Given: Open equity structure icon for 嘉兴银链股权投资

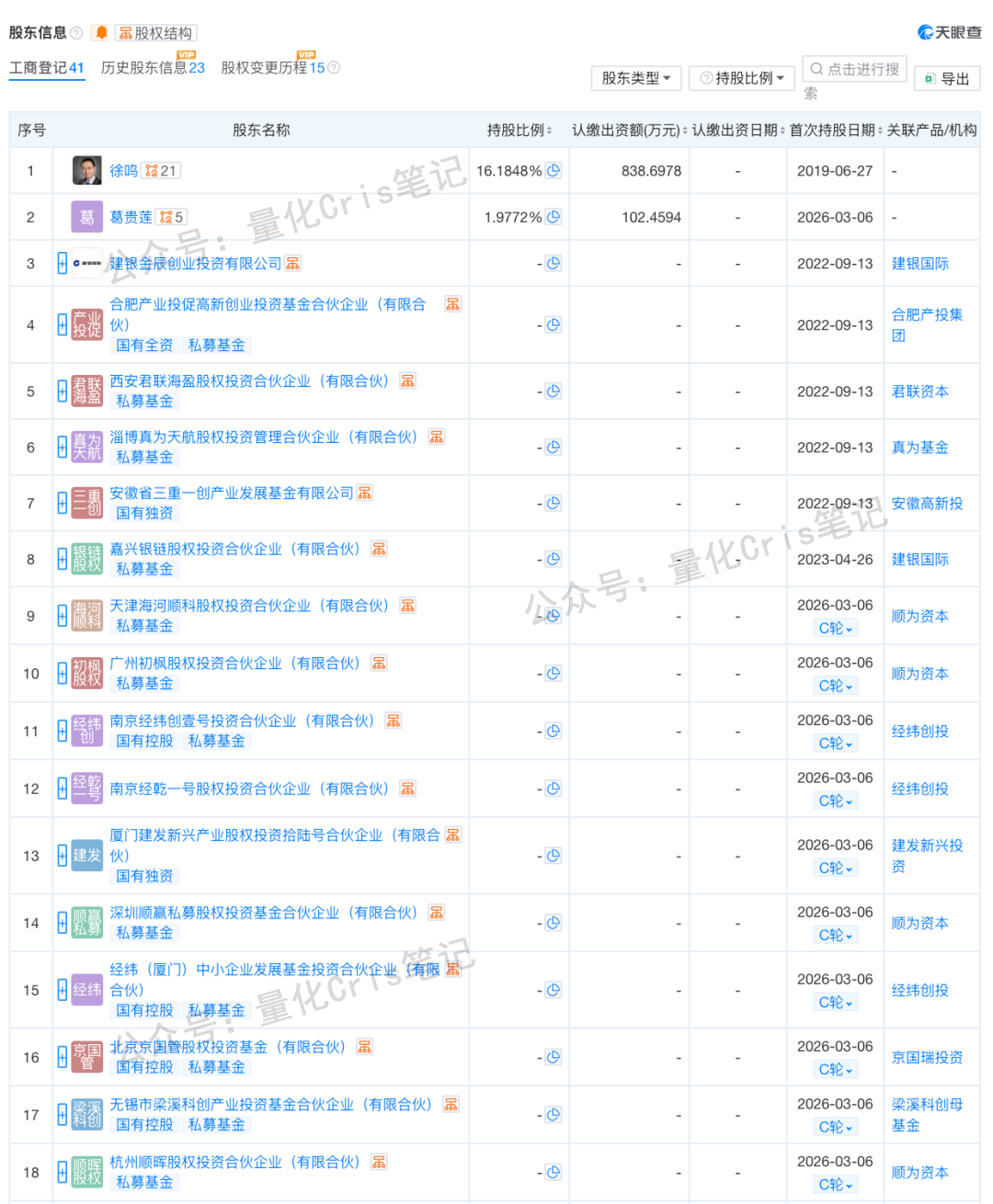Looking at the screenshot, I should pyautogui.click(x=379, y=549).
